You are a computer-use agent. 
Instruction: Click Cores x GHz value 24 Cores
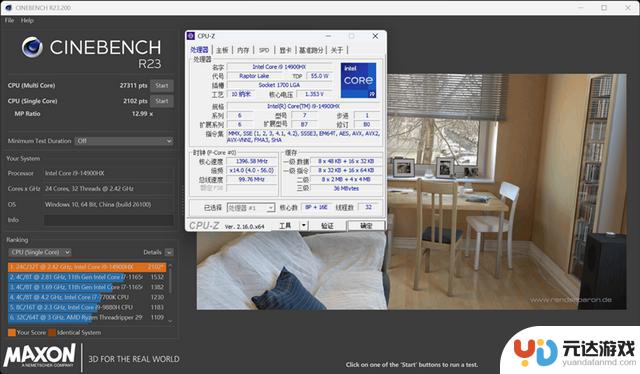[109, 189]
